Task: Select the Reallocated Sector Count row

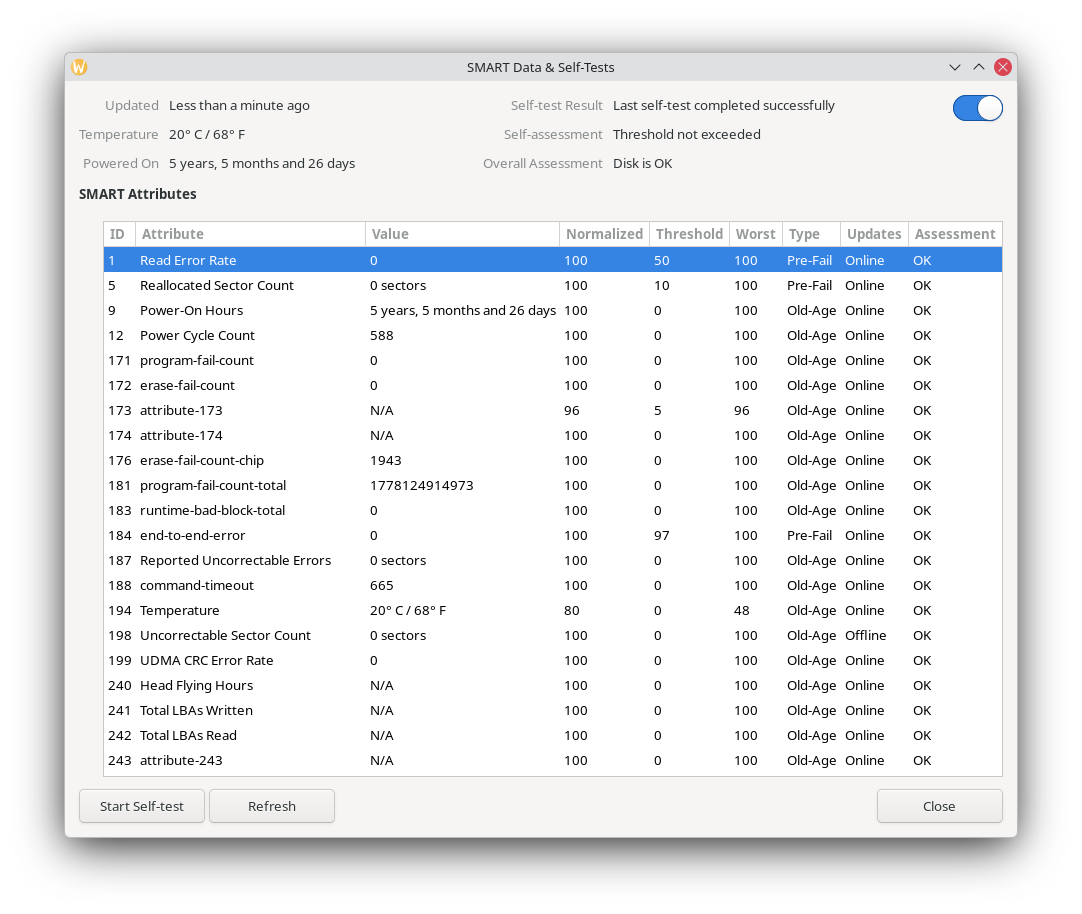Action: coord(217,285)
